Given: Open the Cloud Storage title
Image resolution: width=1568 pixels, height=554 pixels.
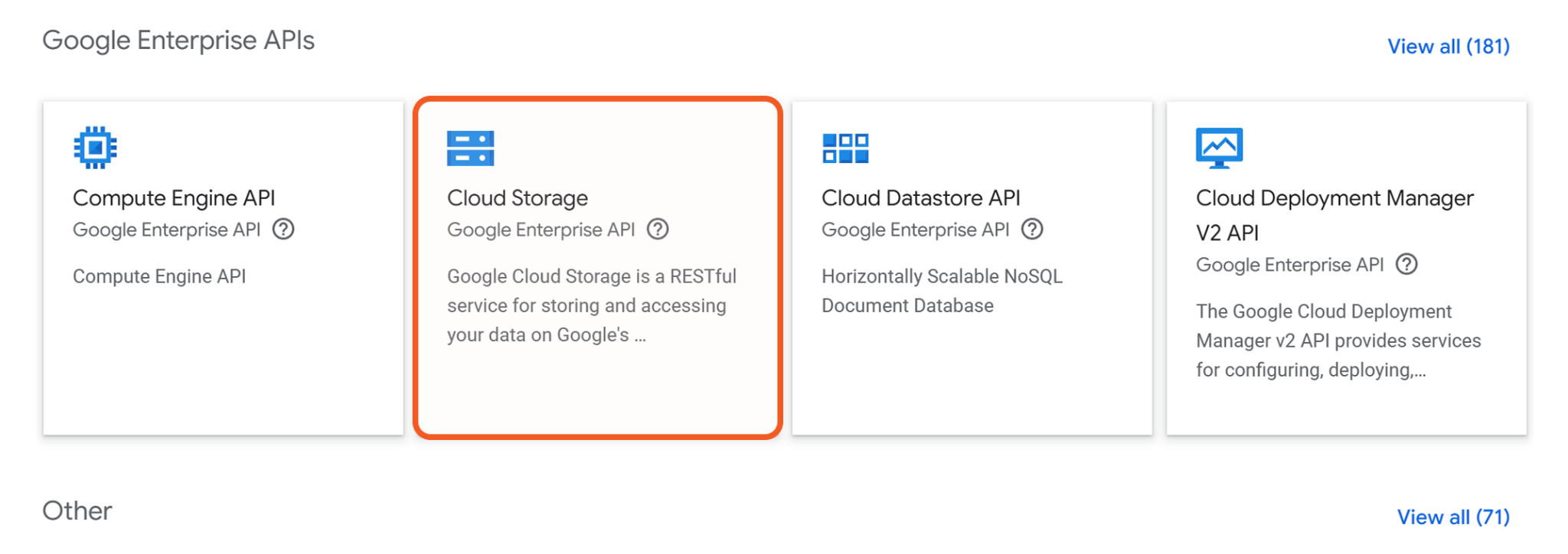Looking at the screenshot, I should click(518, 198).
